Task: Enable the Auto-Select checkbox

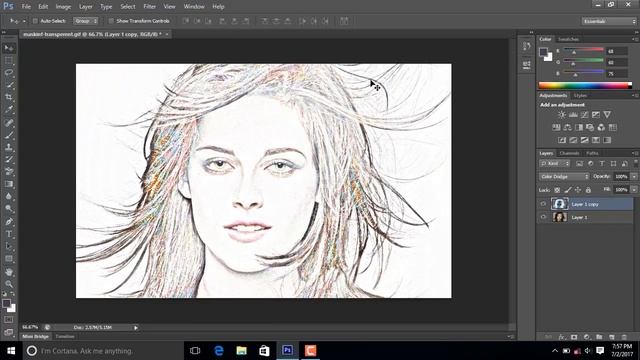Action: click(35, 21)
